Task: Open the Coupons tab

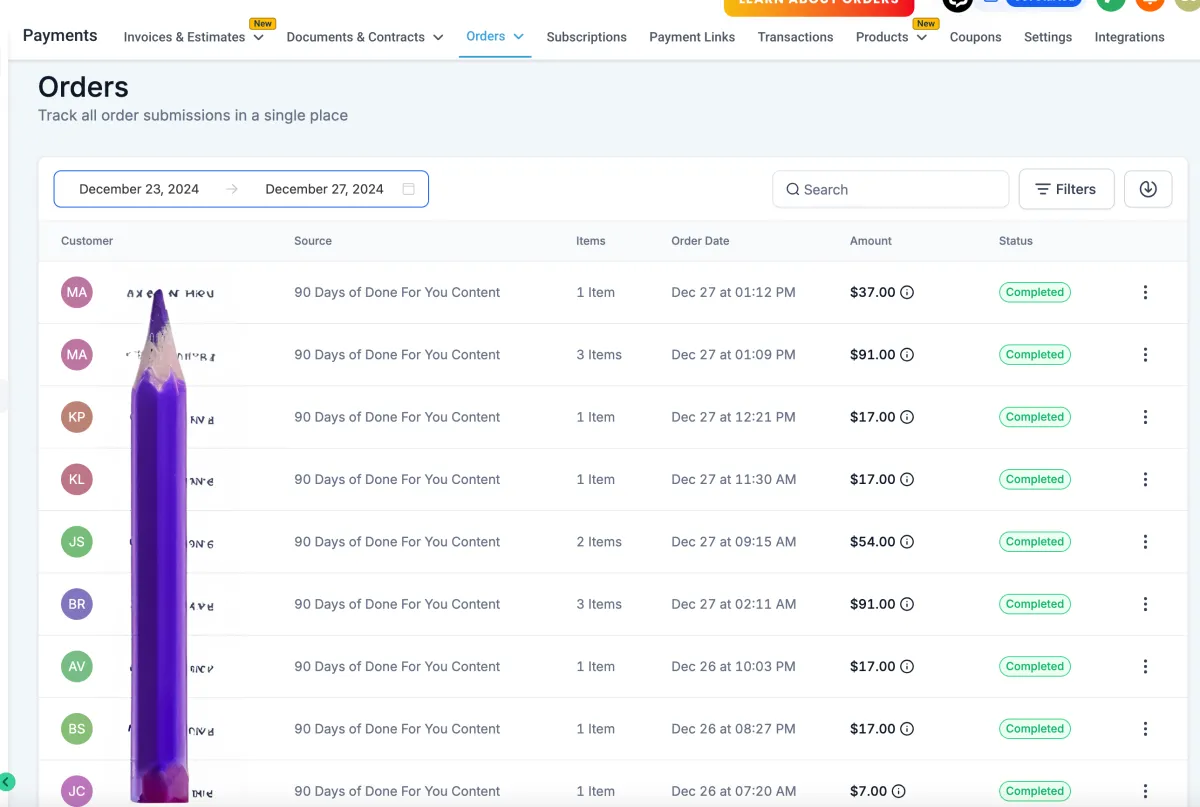Action: coord(975,37)
